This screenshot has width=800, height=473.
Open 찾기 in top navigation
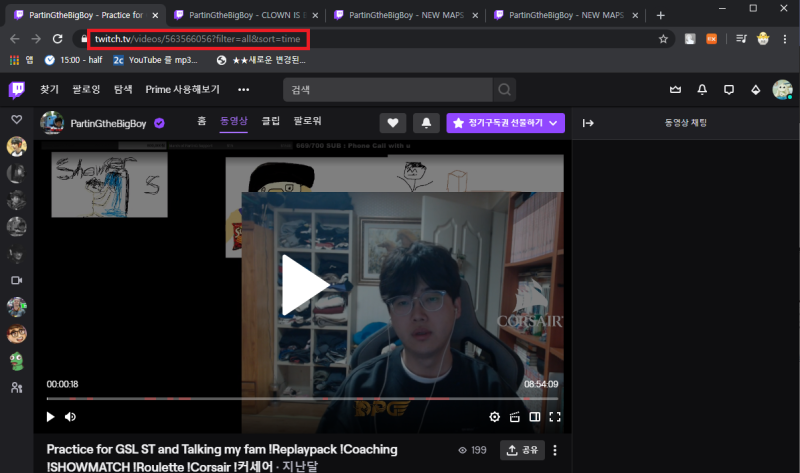coord(49,90)
